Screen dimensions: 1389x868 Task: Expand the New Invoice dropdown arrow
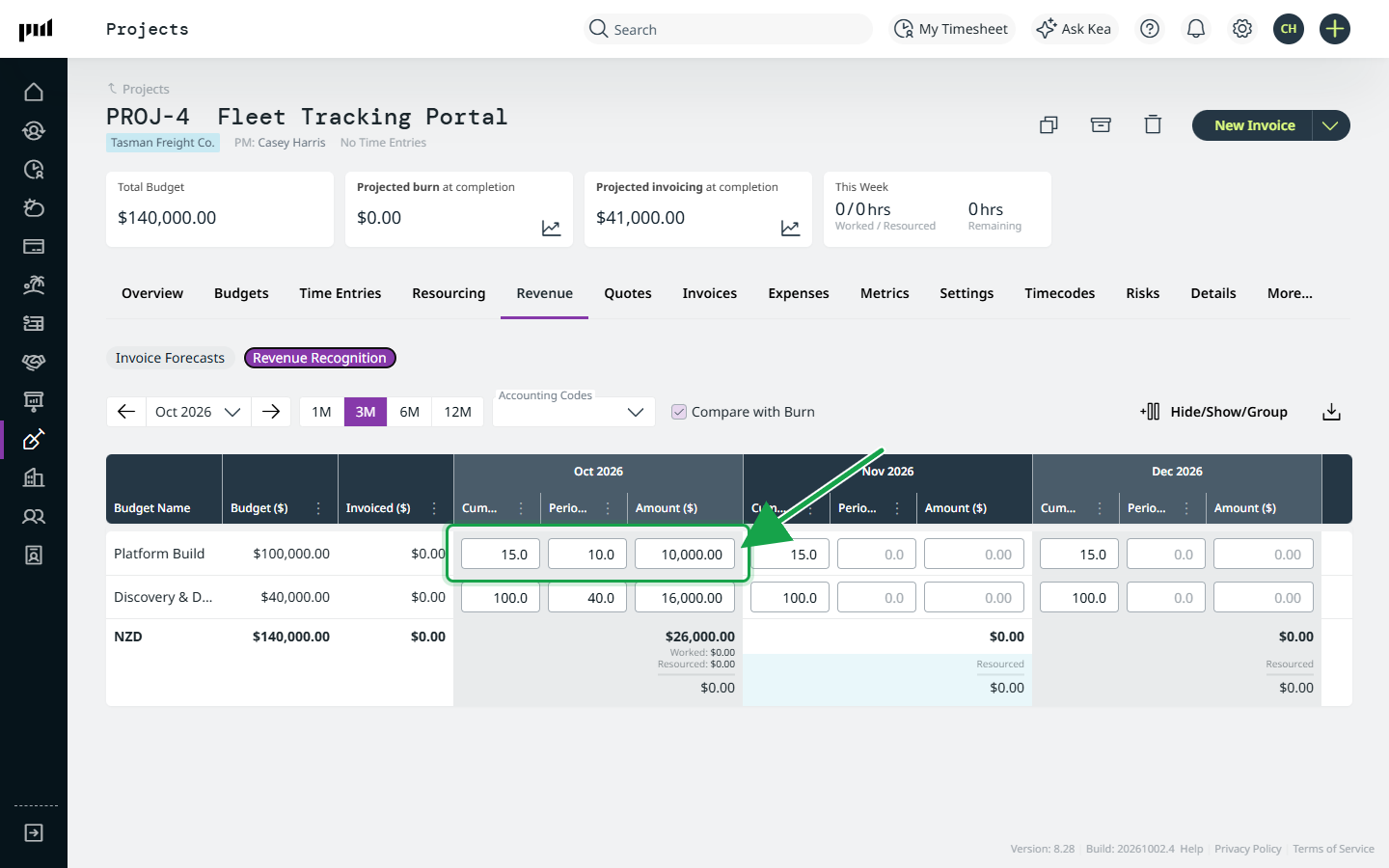(x=1330, y=125)
